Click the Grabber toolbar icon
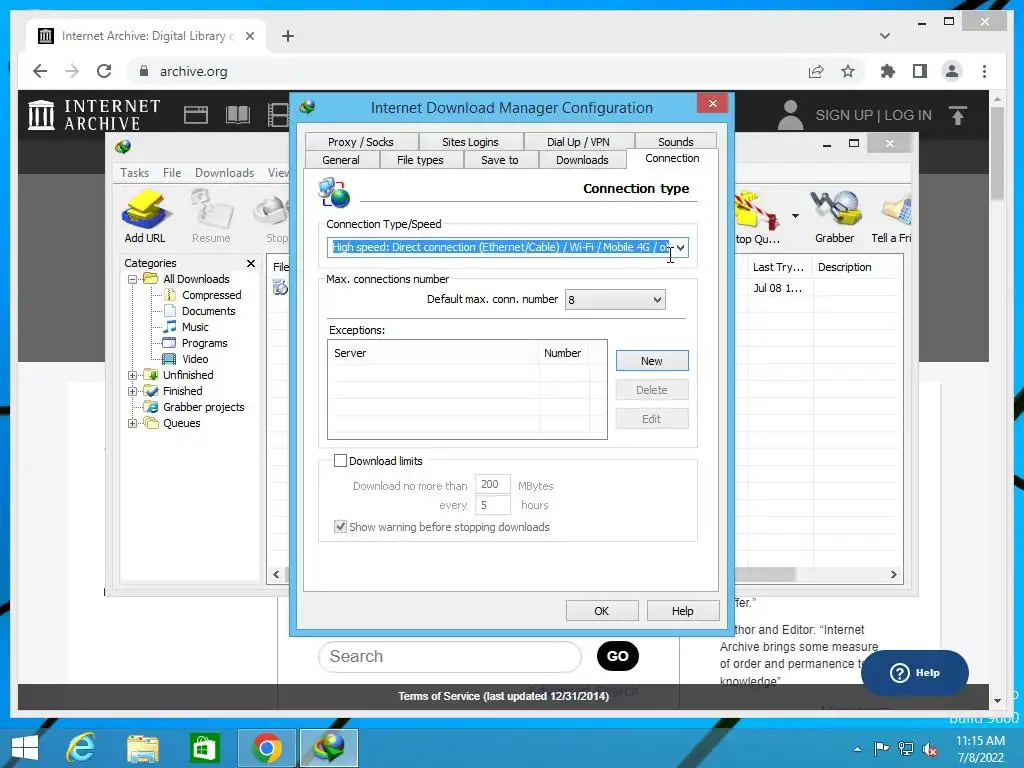 tap(834, 217)
